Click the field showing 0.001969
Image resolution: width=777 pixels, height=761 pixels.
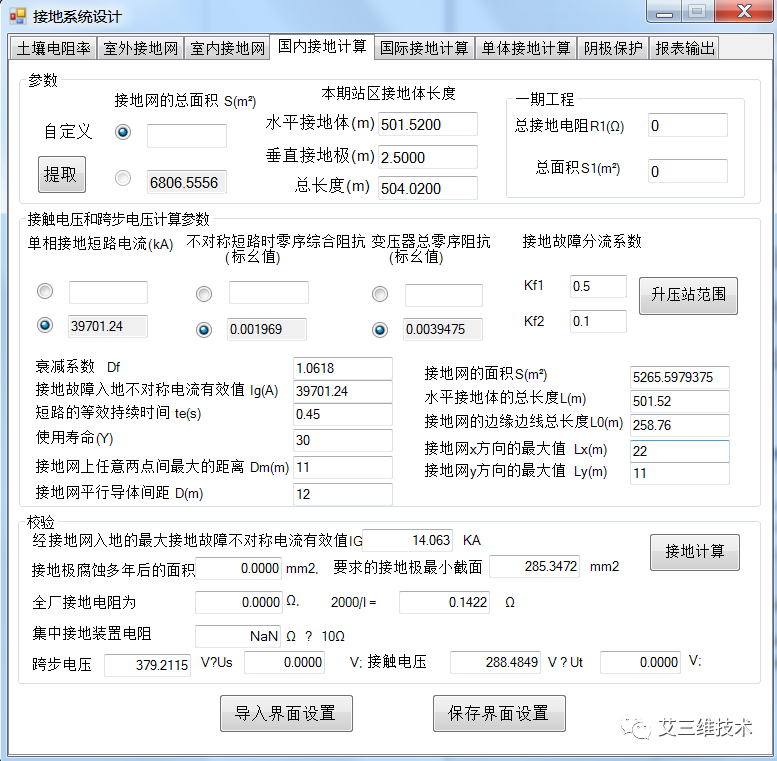(x=267, y=329)
